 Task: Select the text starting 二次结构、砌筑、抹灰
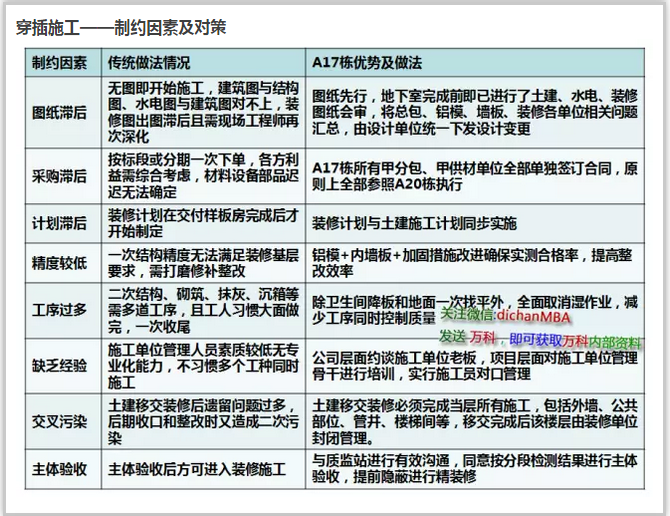(203, 311)
